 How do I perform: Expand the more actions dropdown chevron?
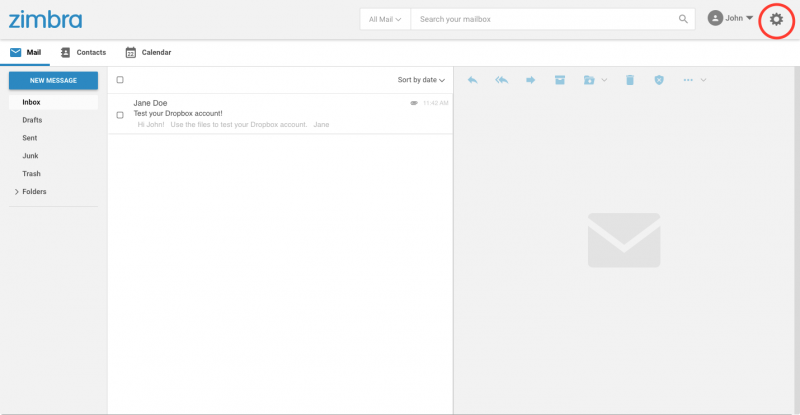[703, 80]
